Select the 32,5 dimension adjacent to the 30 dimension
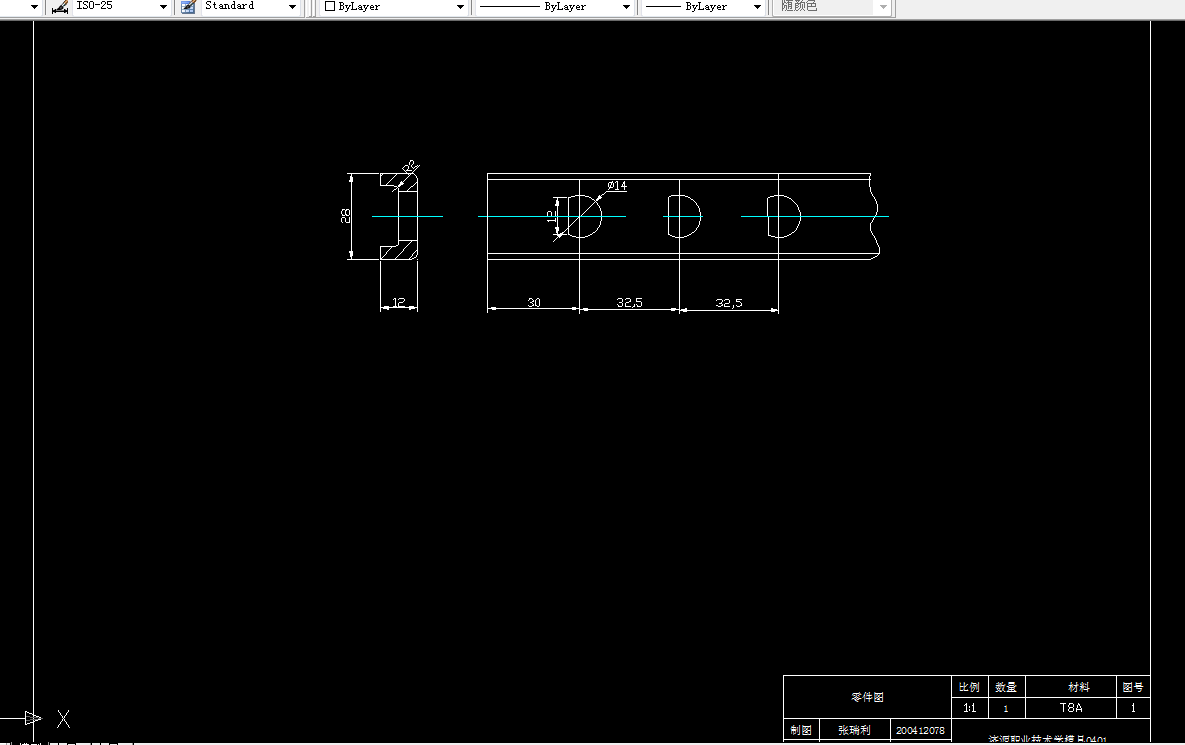 (629, 302)
